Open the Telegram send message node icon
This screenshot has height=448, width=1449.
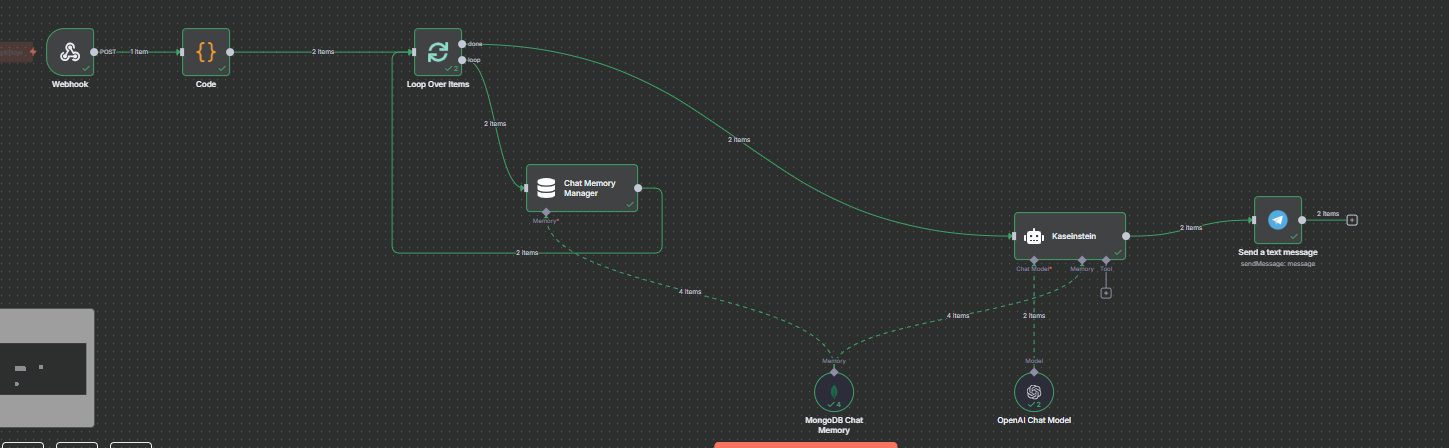tap(1278, 220)
